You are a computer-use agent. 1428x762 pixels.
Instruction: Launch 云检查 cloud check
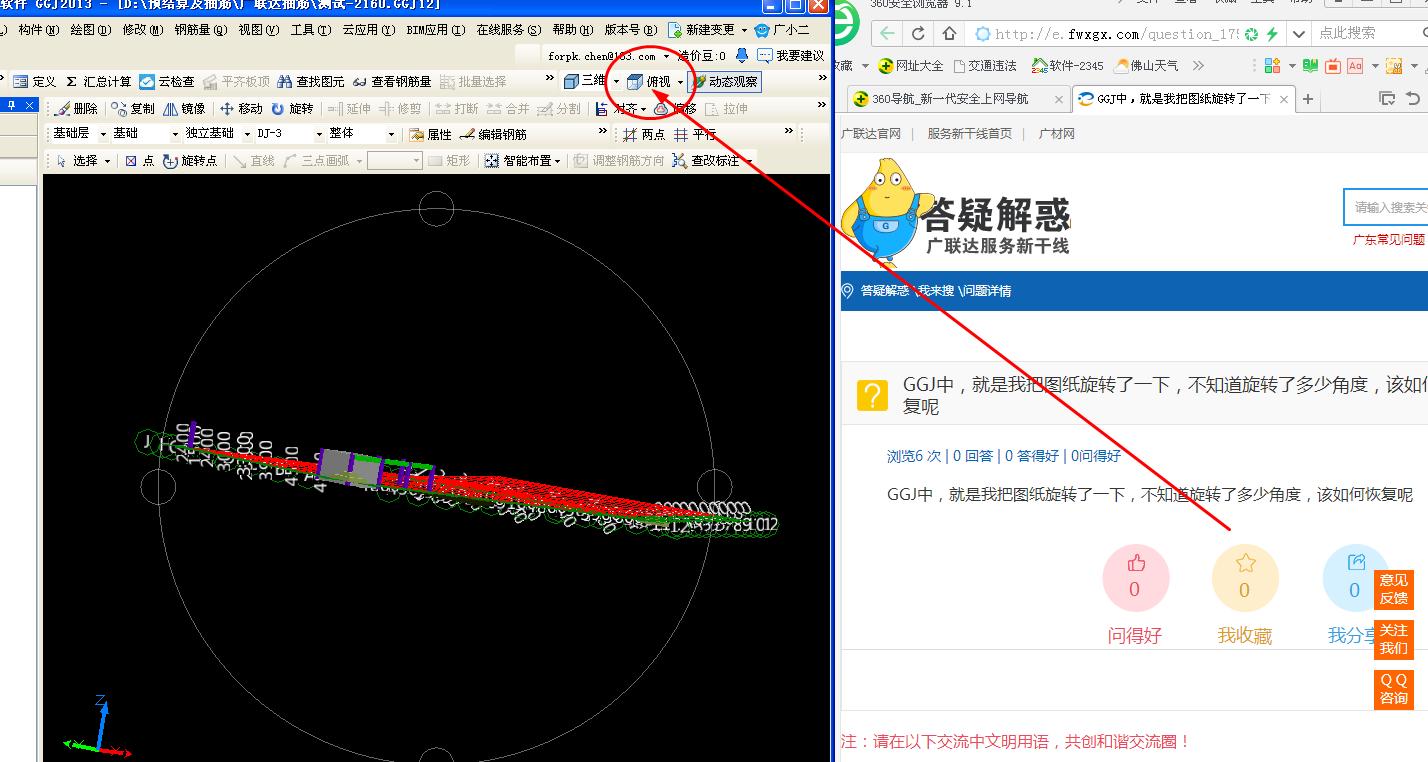[167, 82]
